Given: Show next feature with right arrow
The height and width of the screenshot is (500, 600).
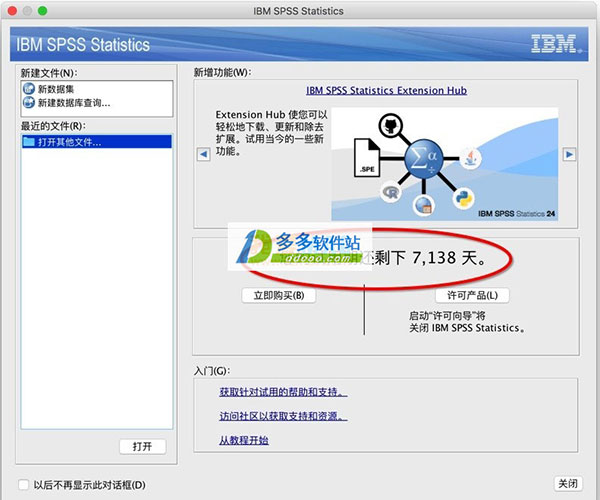Looking at the screenshot, I should tap(569, 155).
